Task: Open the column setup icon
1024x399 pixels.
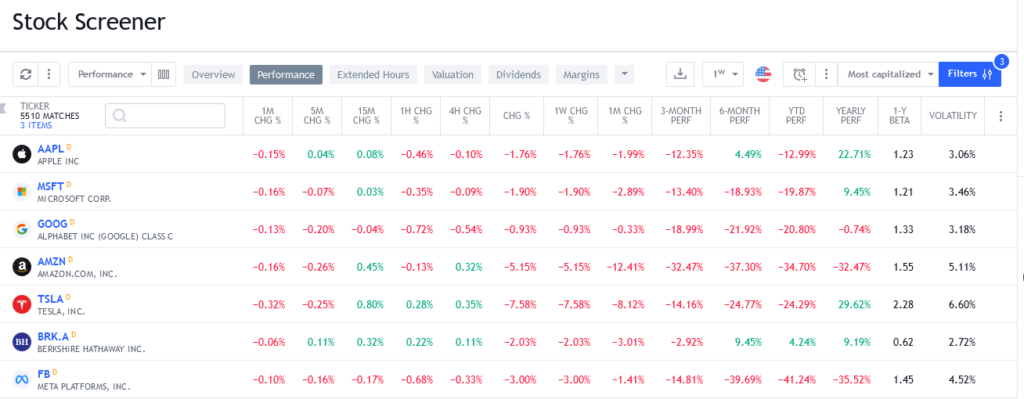Action: tap(163, 74)
